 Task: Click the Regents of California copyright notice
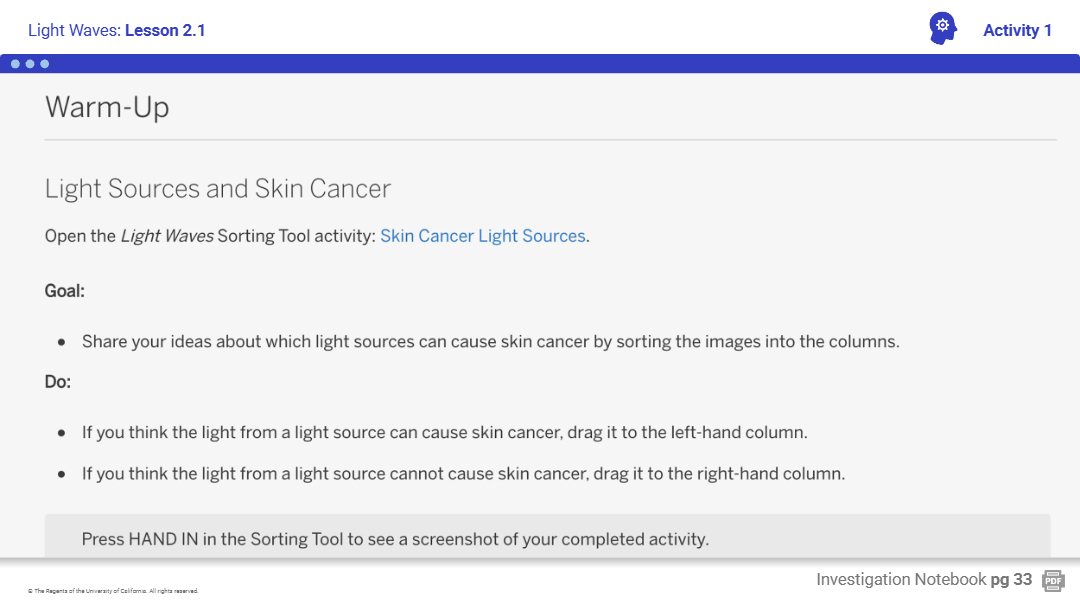pos(113,591)
